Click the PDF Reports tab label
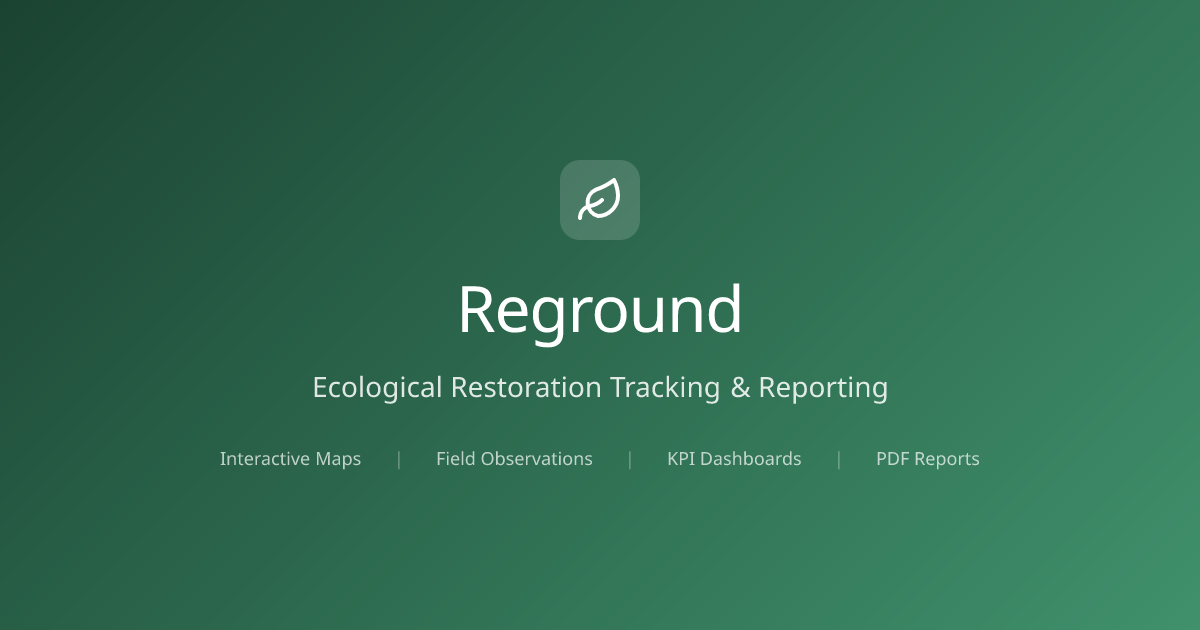The image size is (1200, 630). (x=928, y=459)
